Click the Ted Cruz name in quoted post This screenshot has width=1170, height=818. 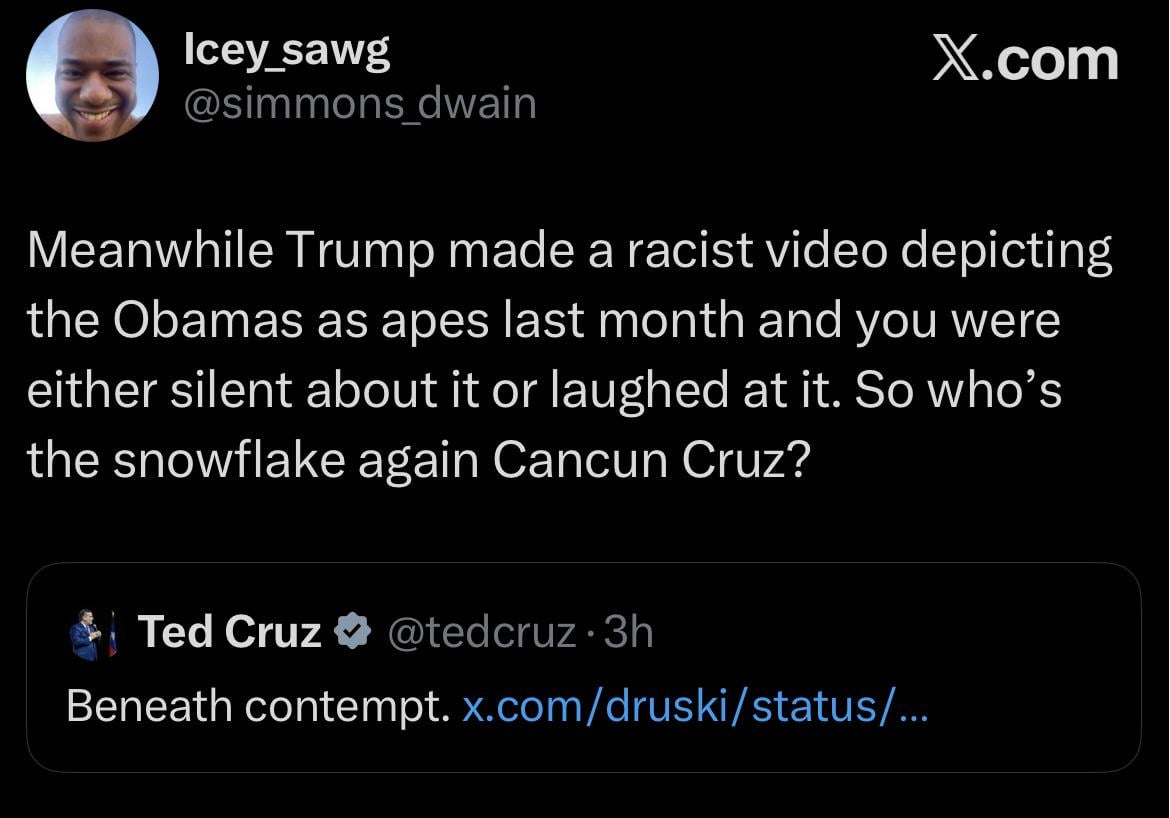click(229, 632)
